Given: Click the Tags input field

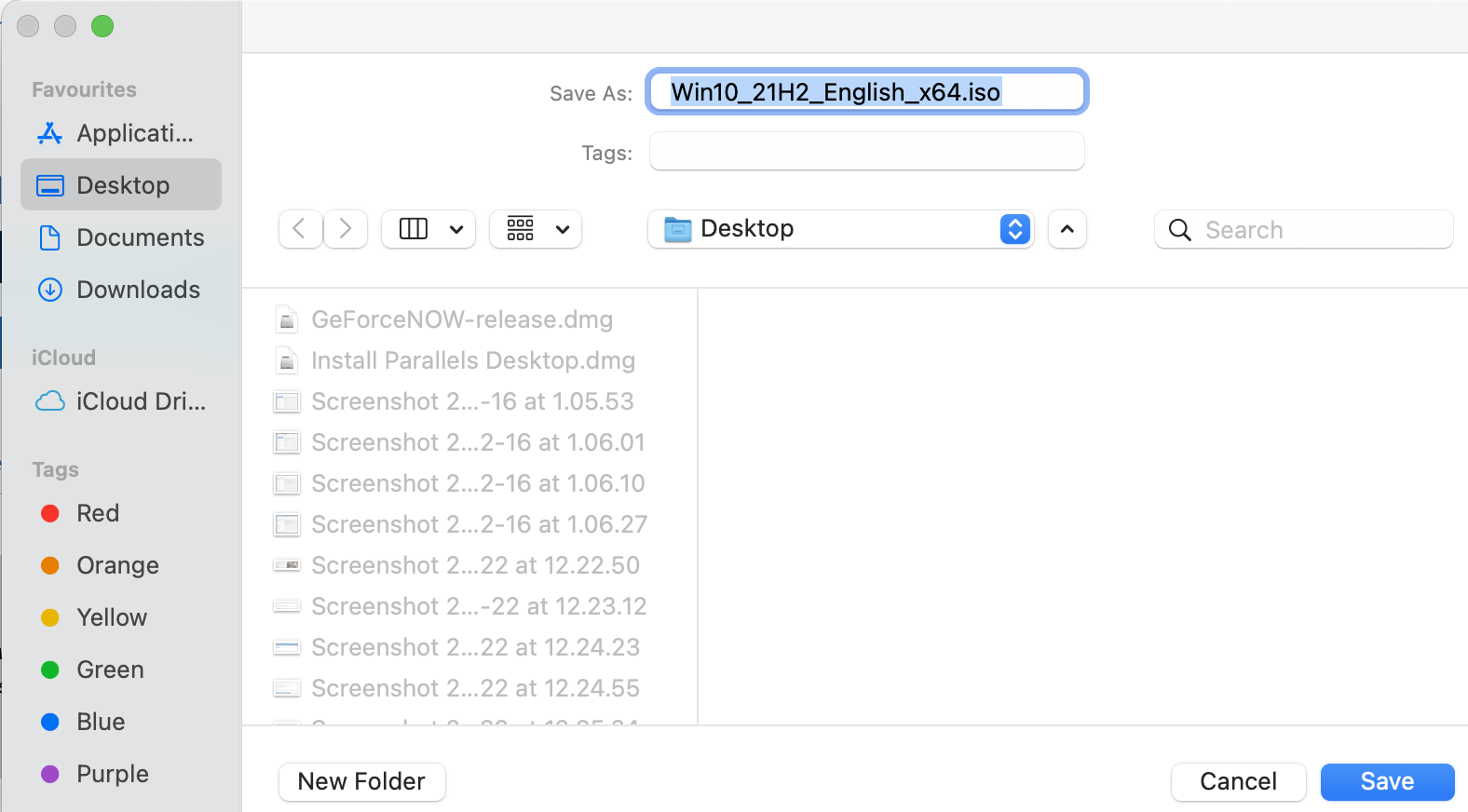Looking at the screenshot, I should 866,152.
